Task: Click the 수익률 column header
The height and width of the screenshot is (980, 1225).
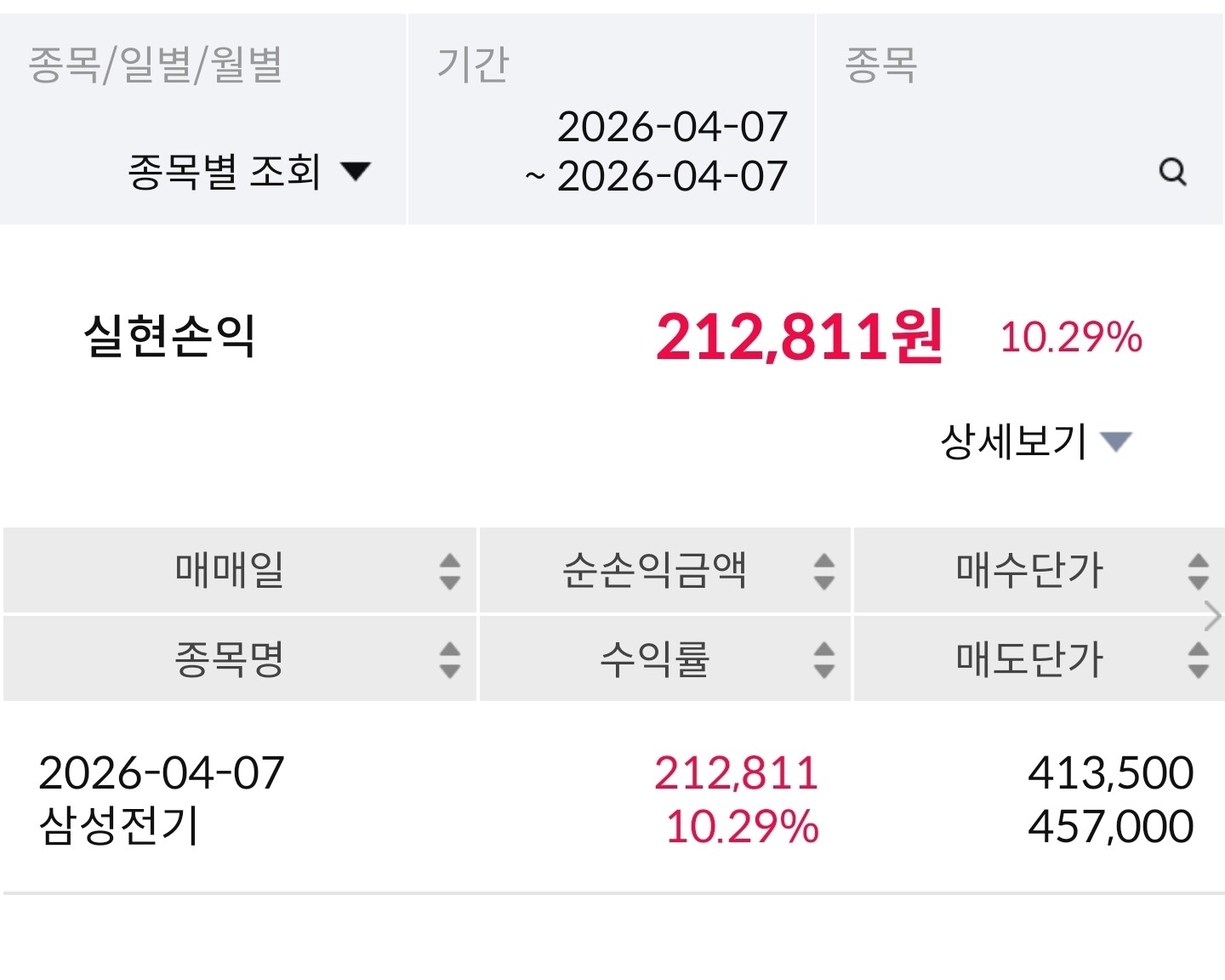Action: click(x=654, y=659)
